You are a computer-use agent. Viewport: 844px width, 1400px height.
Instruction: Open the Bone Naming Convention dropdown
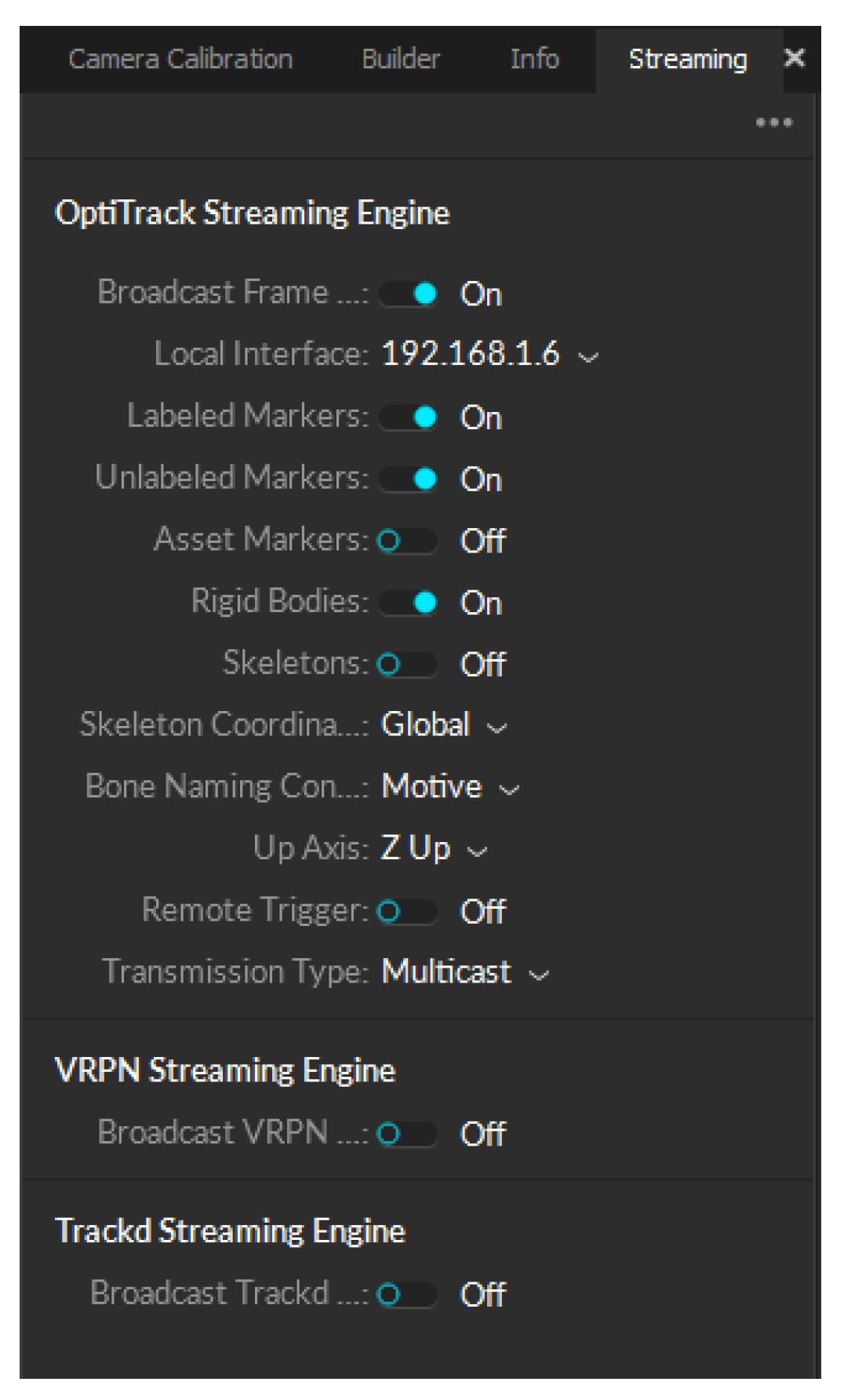(x=450, y=787)
